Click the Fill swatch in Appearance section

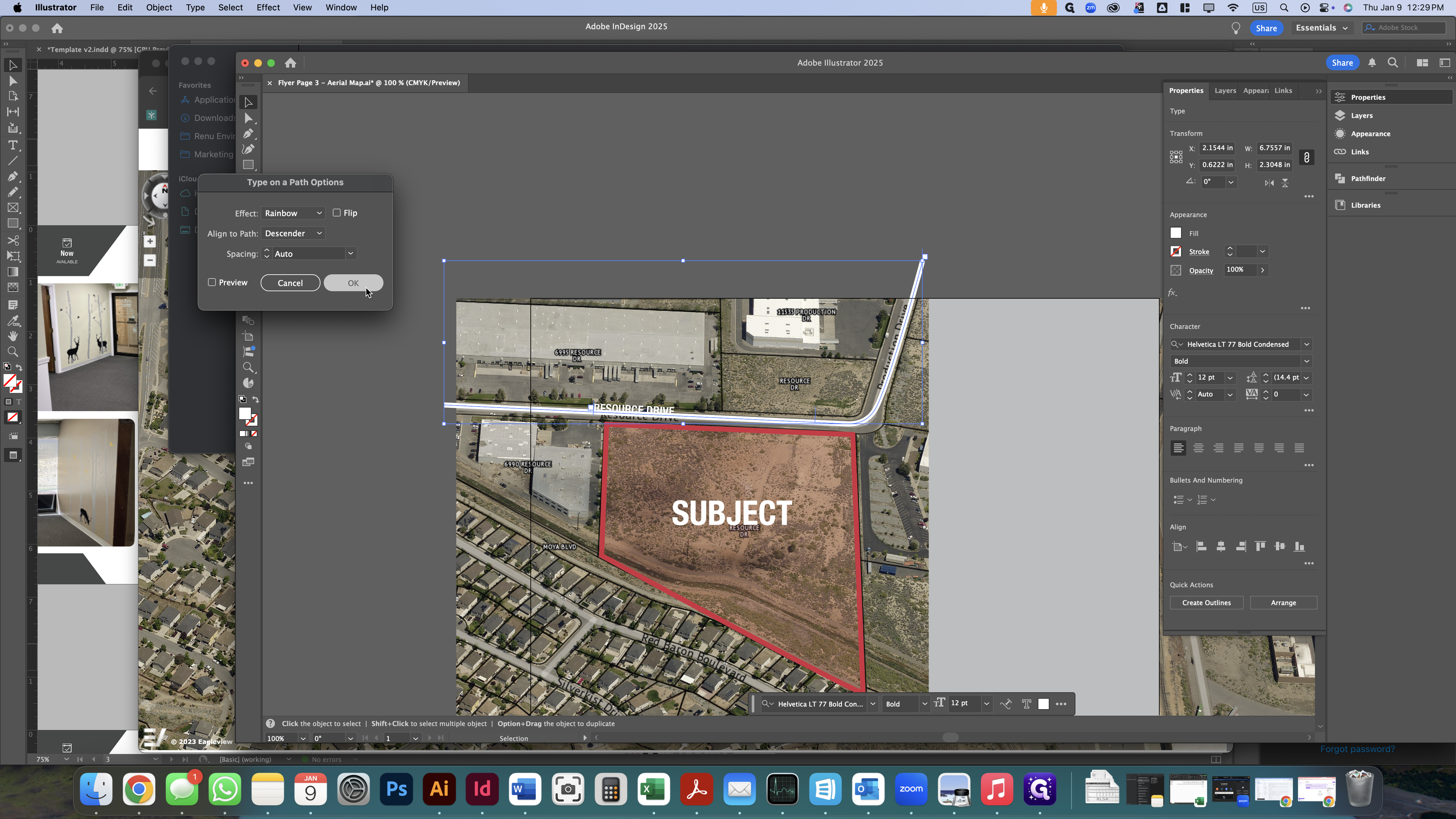point(1176,233)
